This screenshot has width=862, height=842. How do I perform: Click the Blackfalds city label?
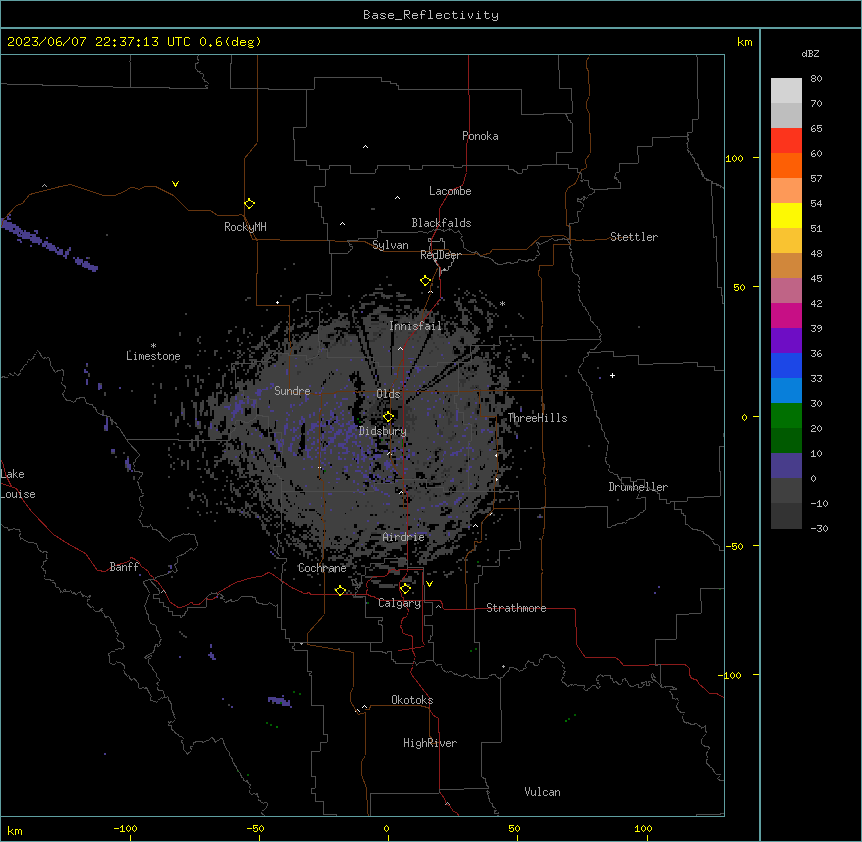(x=441, y=223)
